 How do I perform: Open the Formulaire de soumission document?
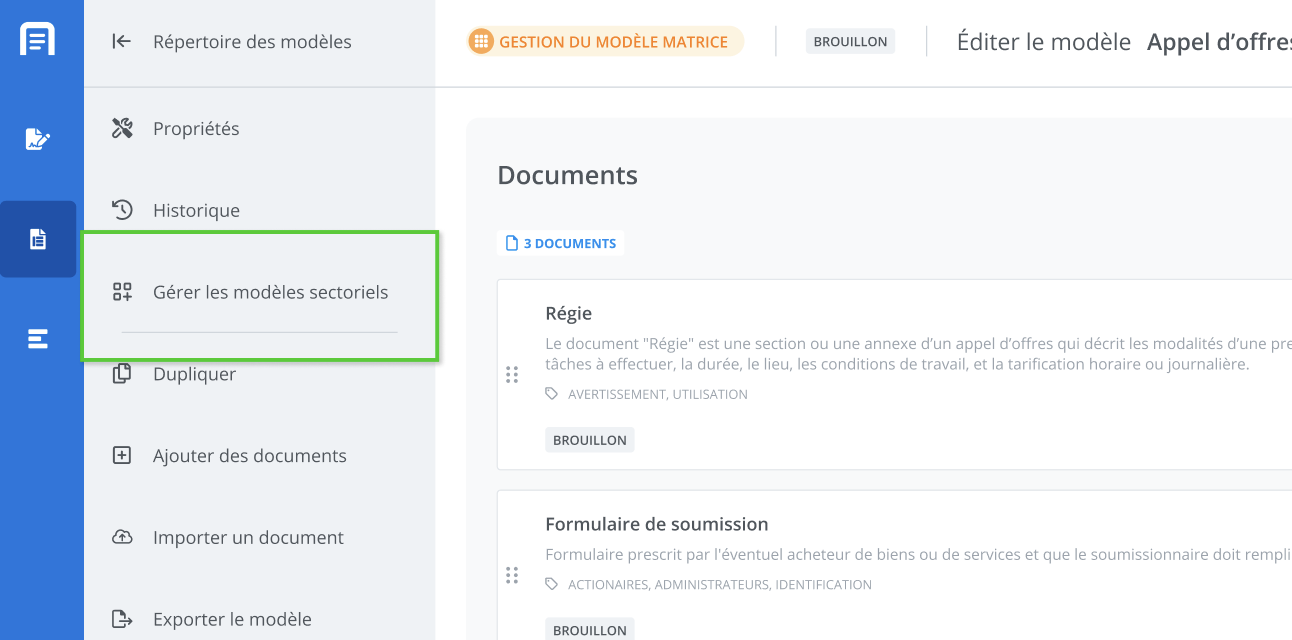[x=656, y=524]
